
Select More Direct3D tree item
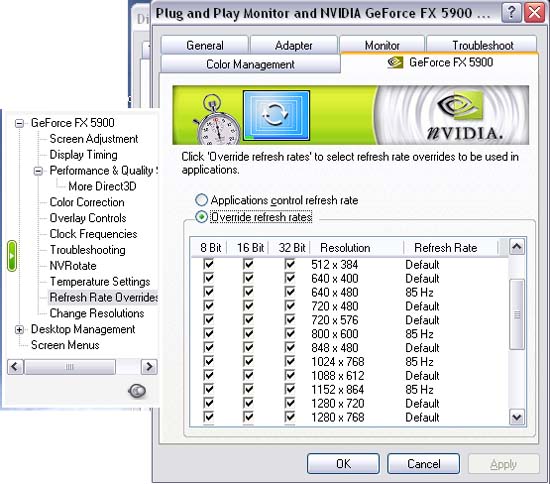pyautogui.click(x=102, y=186)
